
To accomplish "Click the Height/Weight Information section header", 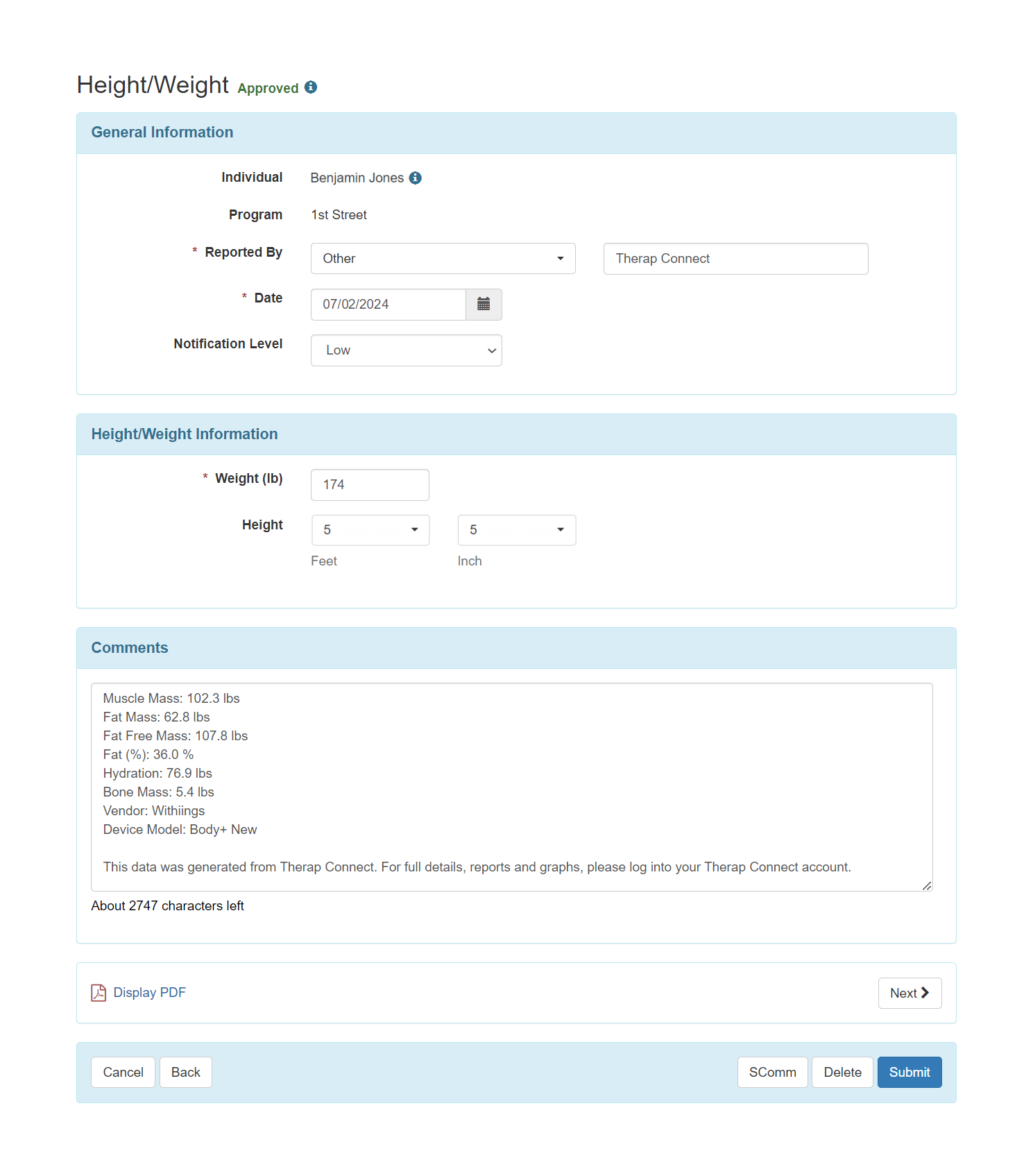I will pos(516,434).
